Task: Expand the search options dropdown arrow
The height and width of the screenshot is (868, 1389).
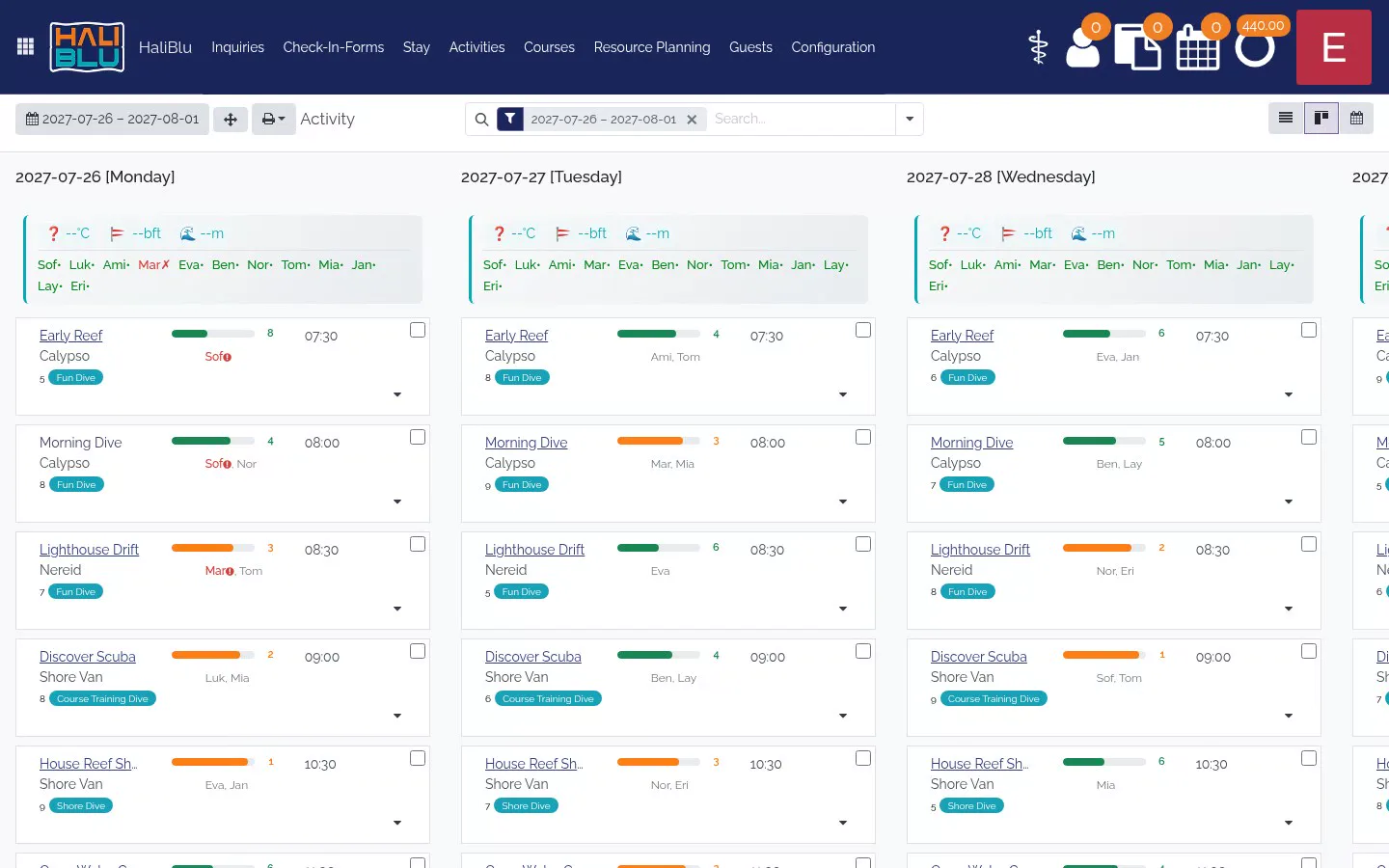Action: click(x=910, y=120)
